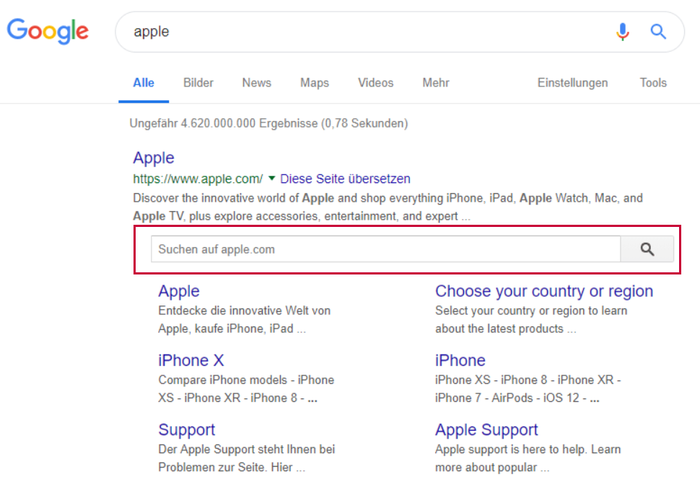The image size is (700, 487).
Task: Click snippet 'Select your country or region to learn'
Action: tap(531, 310)
